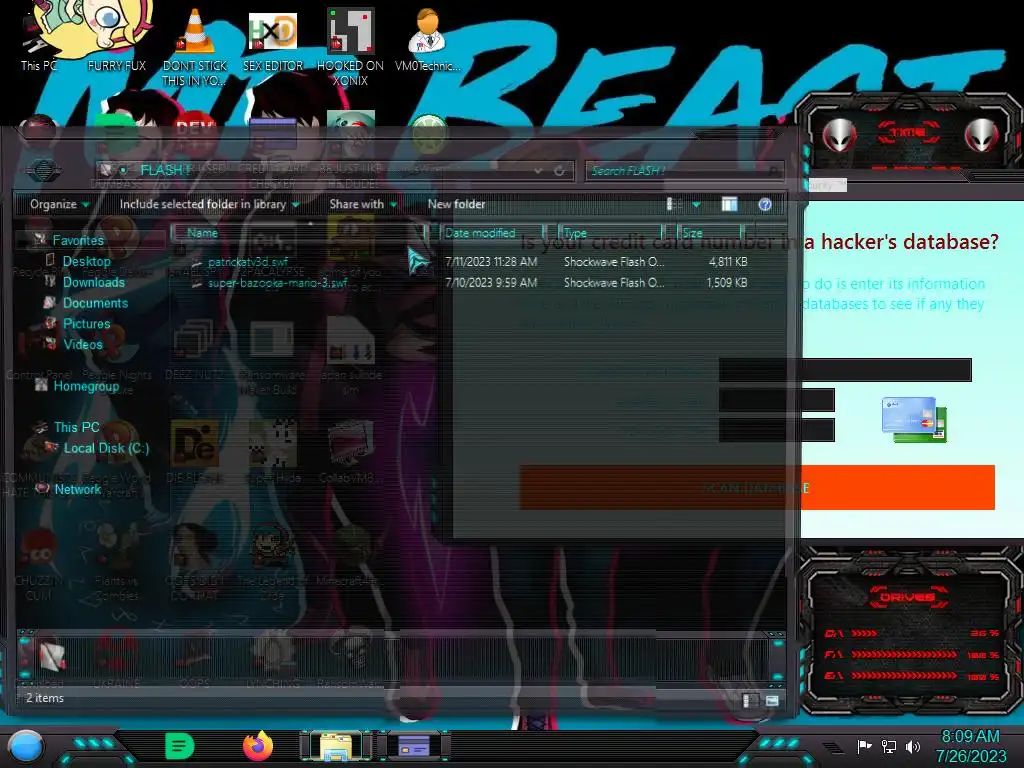Open the view options dropdown arrow
The height and width of the screenshot is (768, 1024).
click(x=696, y=204)
